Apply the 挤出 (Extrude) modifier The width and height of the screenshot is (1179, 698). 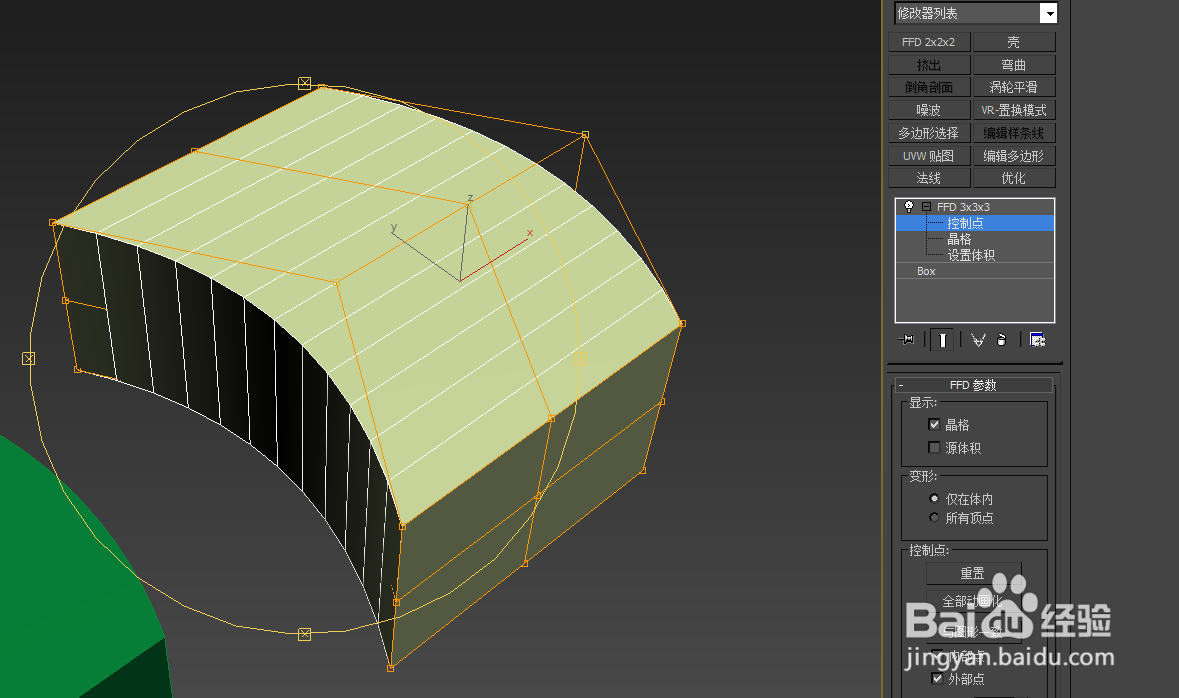pyautogui.click(x=929, y=65)
